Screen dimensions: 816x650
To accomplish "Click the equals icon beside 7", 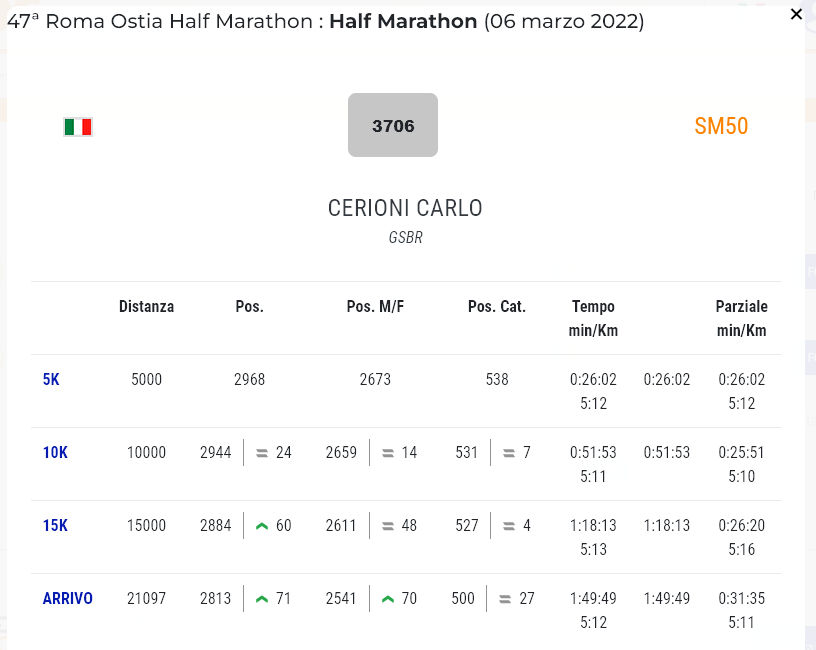I will [x=509, y=453].
